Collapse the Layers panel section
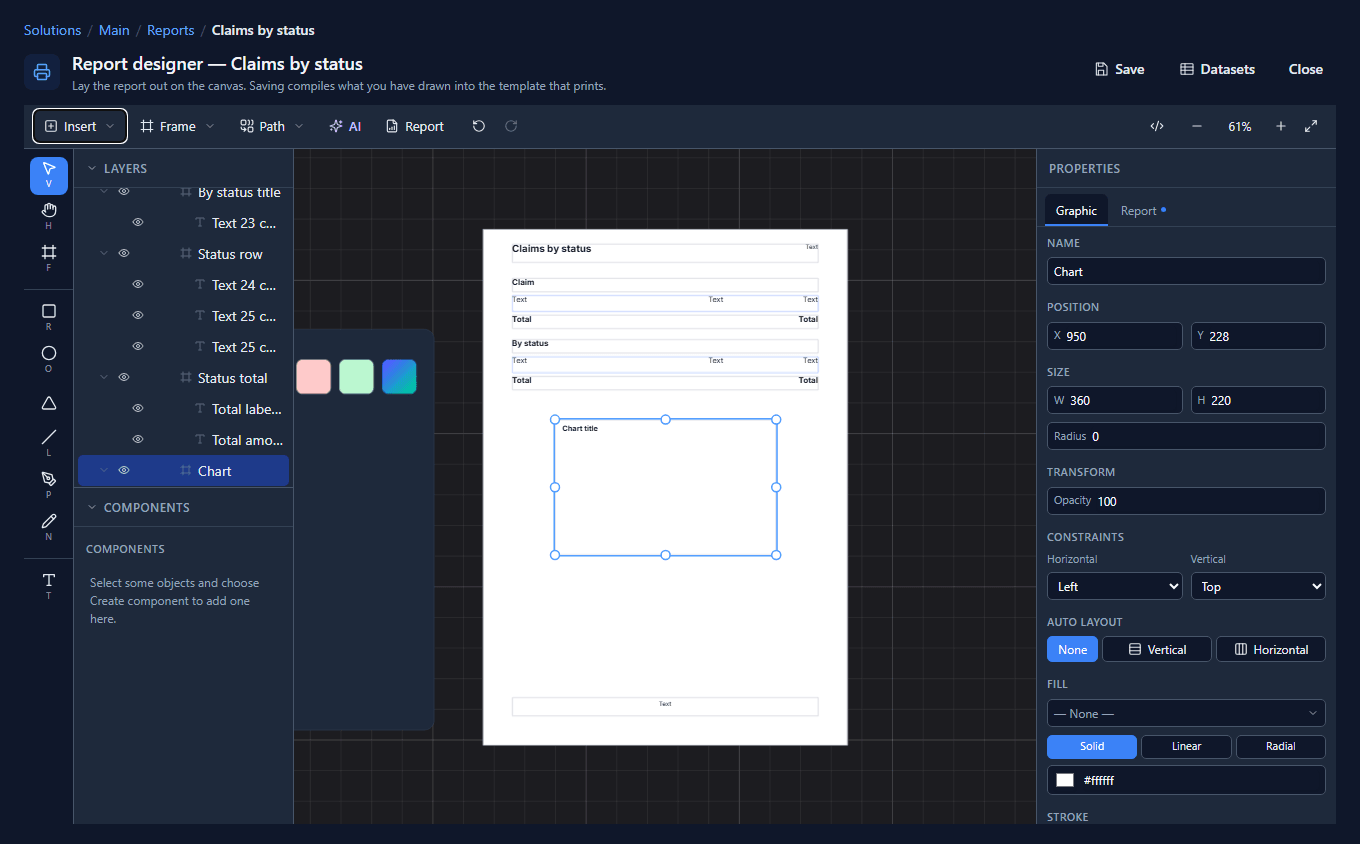The width and height of the screenshot is (1360, 844). tap(92, 169)
